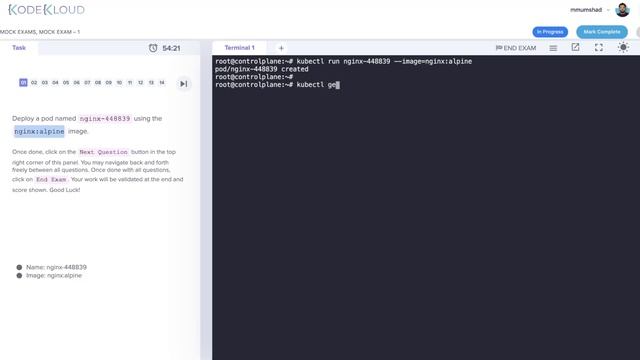Add a new terminal with plus icon
The image size is (640, 360).
tap(281, 48)
